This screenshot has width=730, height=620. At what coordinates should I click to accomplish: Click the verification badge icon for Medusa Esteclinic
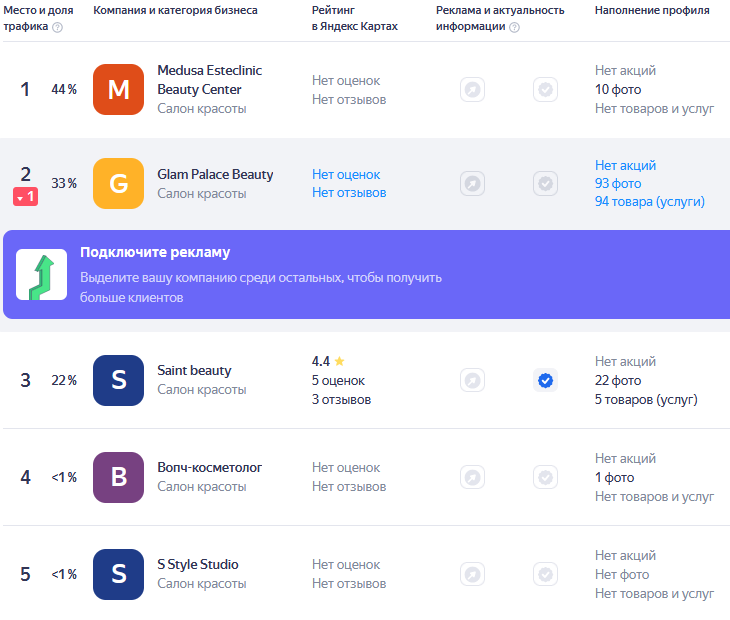546,89
